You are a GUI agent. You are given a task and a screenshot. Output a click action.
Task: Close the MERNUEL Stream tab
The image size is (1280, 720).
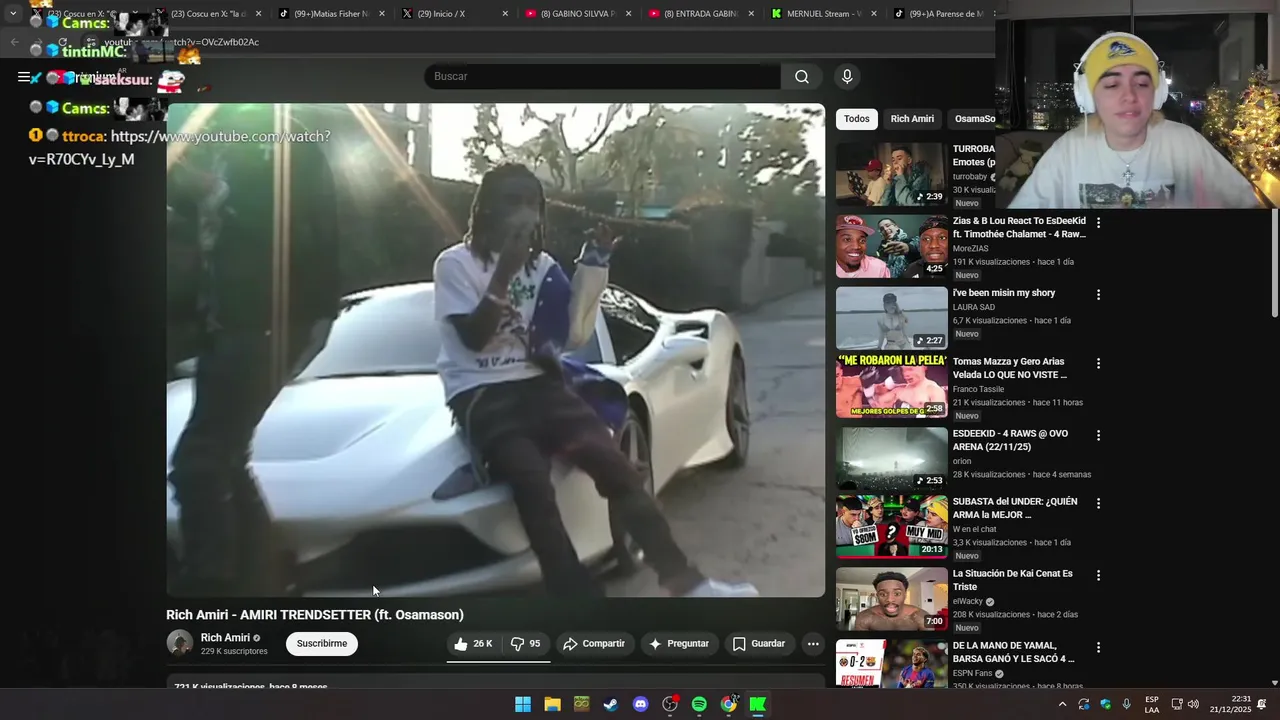873,14
